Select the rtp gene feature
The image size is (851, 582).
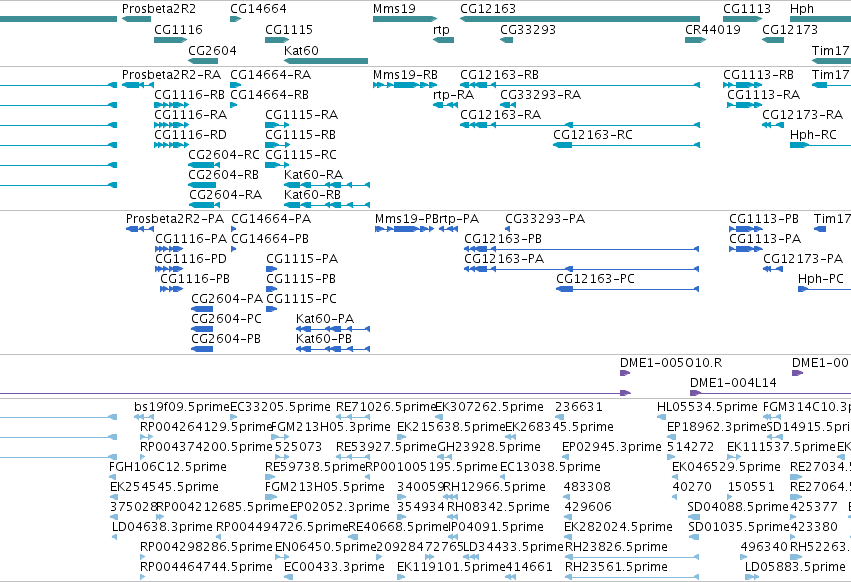tap(443, 40)
